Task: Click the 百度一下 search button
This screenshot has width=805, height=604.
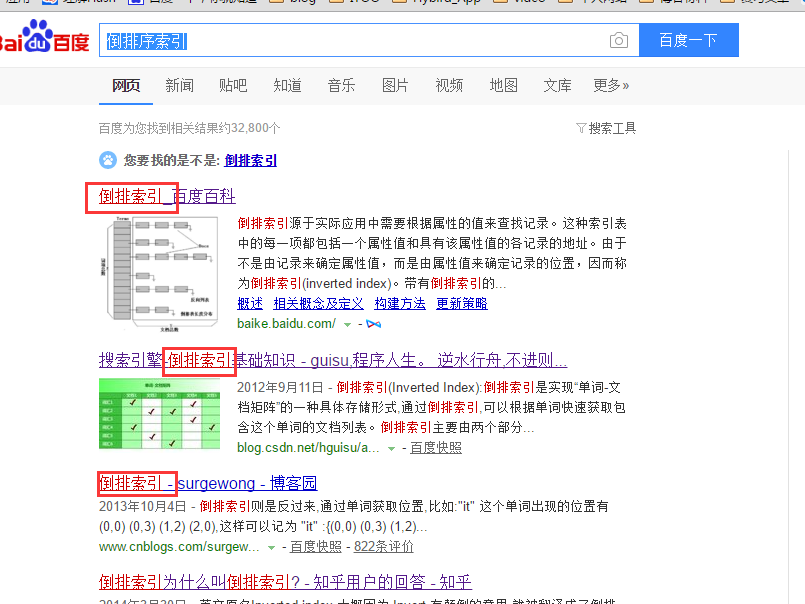Action: 688,40
